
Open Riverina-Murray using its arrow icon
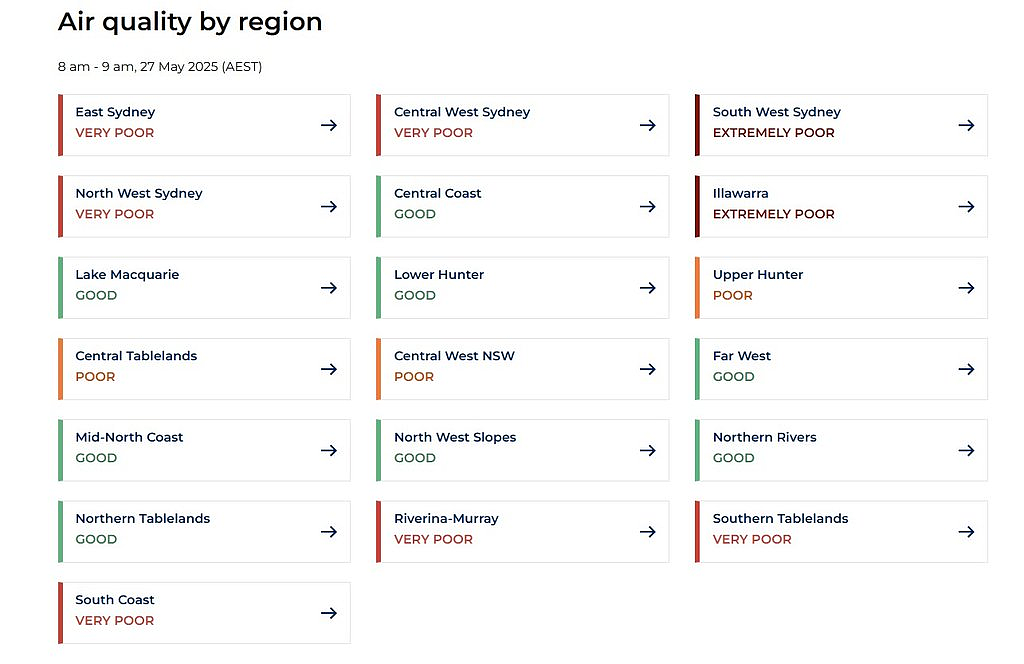tap(648, 531)
